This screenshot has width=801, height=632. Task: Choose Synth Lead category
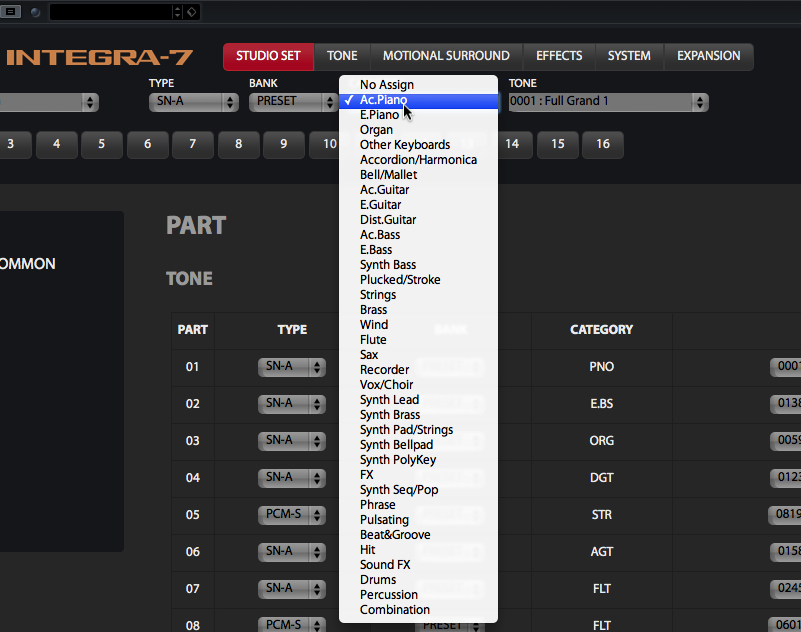(418, 400)
